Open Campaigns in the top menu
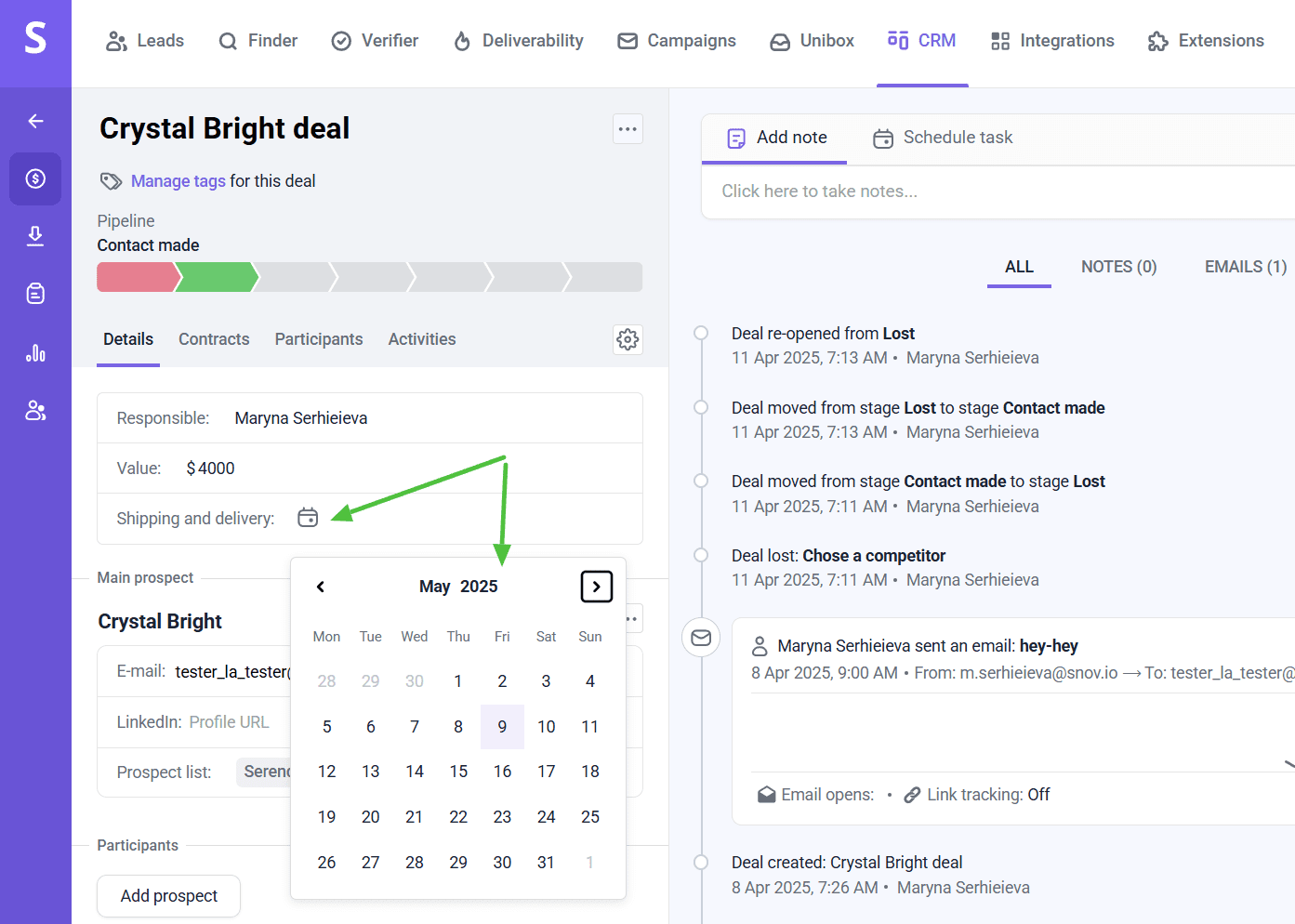 click(x=677, y=41)
